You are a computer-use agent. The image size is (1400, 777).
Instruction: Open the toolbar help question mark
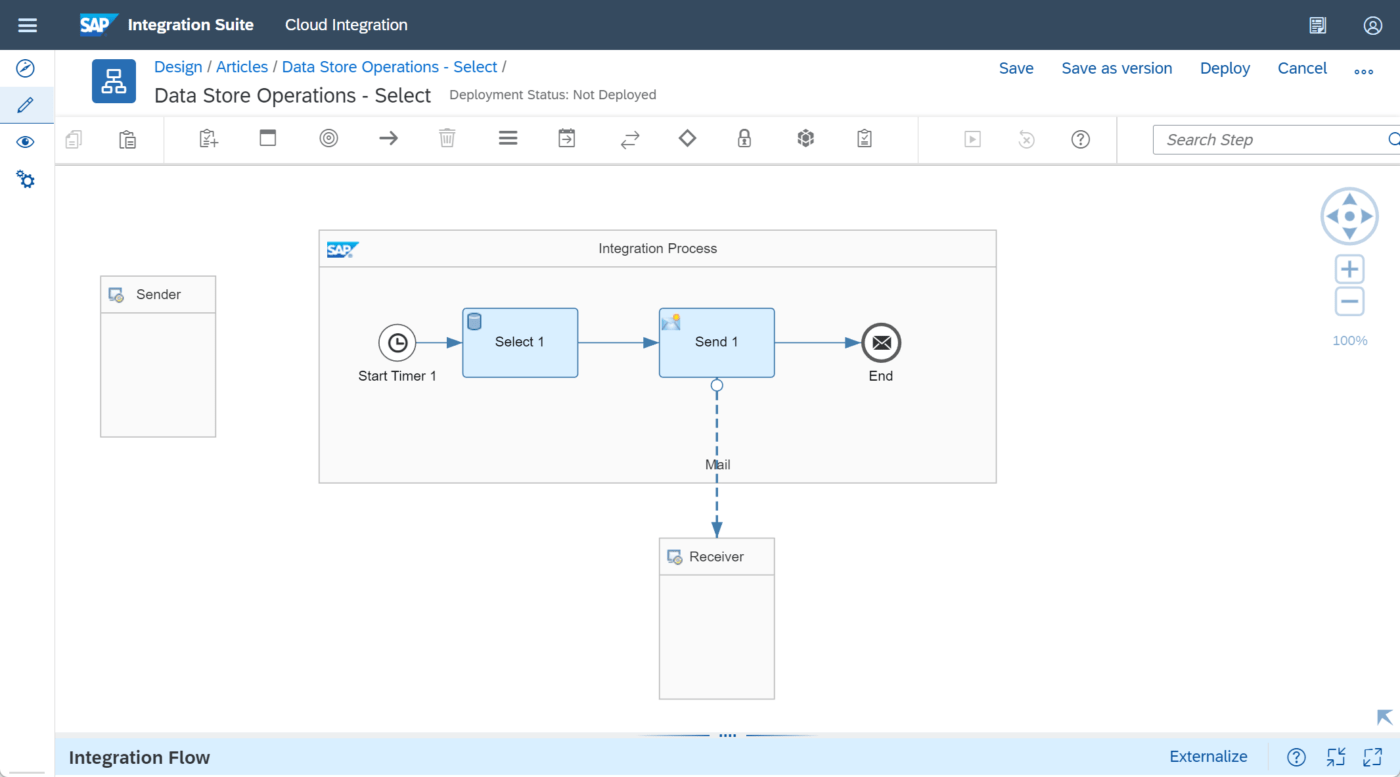(1080, 139)
